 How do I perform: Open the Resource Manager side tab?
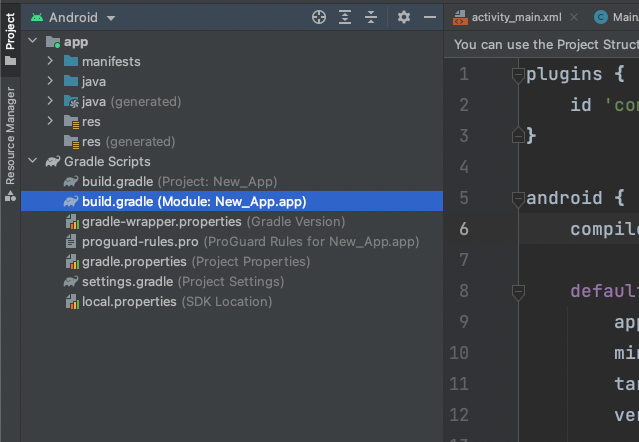click(10, 143)
